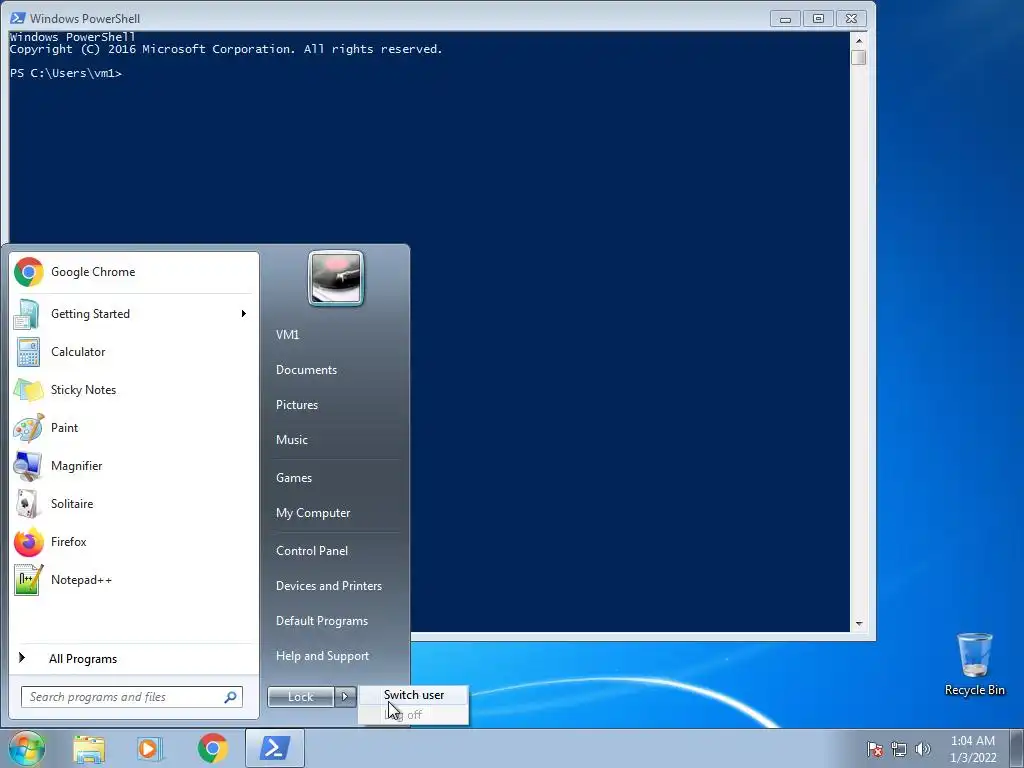
Task: Open the VM1 user folder link
Action: click(x=288, y=334)
